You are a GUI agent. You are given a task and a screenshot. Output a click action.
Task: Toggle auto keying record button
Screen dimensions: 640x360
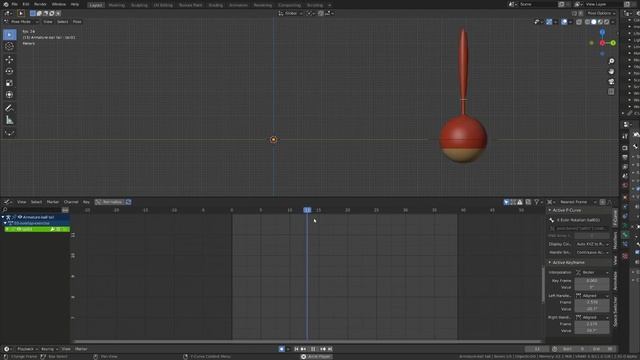pyautogui.click(x=282, y=349)
